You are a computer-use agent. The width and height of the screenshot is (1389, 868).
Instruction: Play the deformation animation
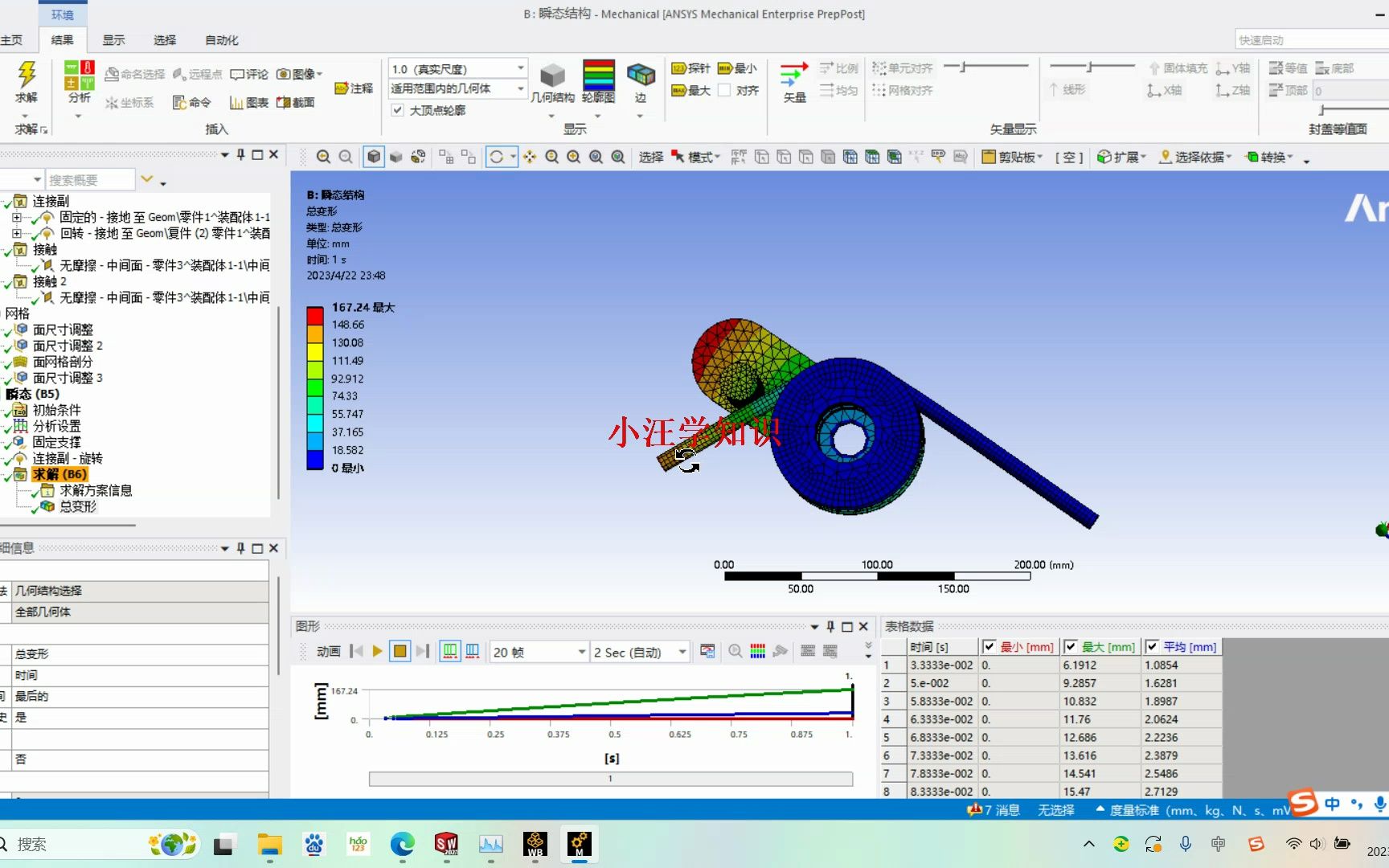(377, 652)
